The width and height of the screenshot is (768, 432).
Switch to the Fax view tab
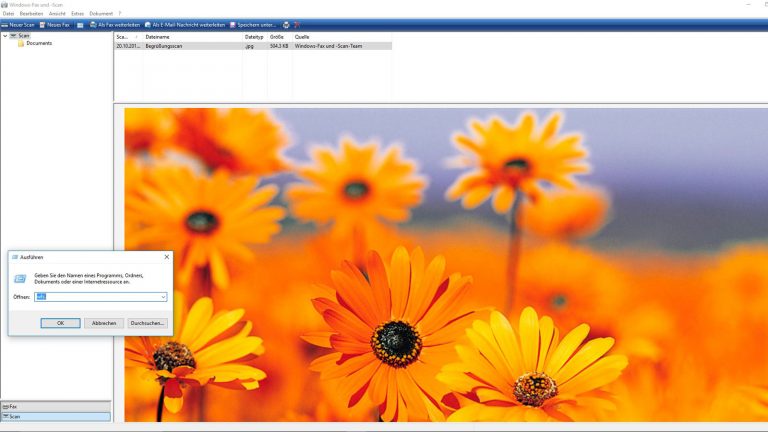tap(13, 407)
